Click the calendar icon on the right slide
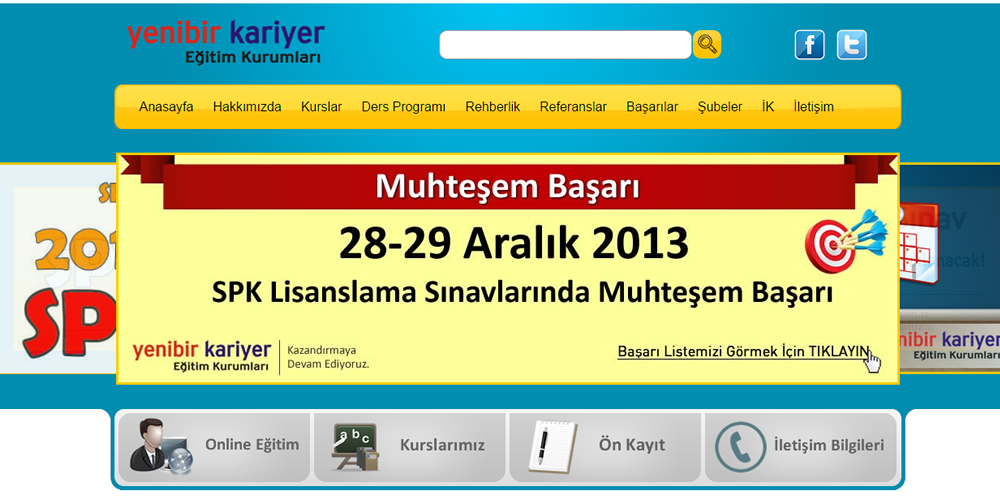This screenshot has height=500, width=1000. (x=918, y=244)
